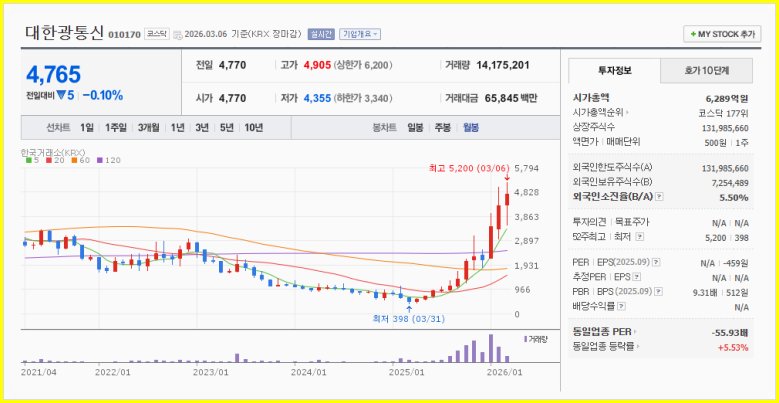The image size is (779, 403).
Task: Click help icon next to PER EPS(2025.09)
Action: pyautogui.click(x=657, y=262)
